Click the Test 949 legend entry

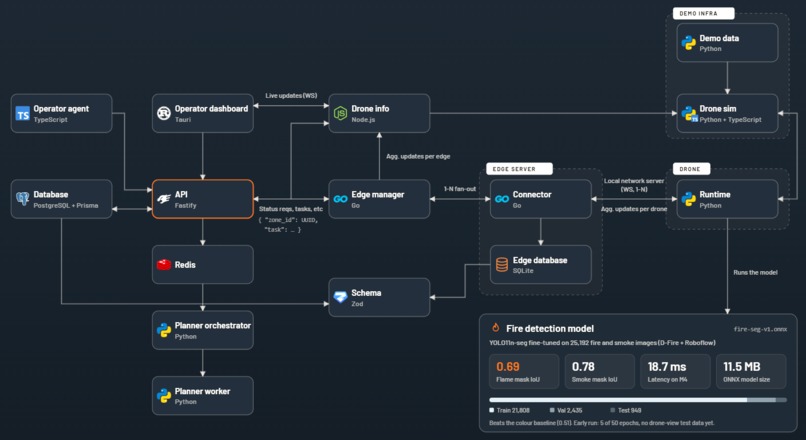click(626, 410)
